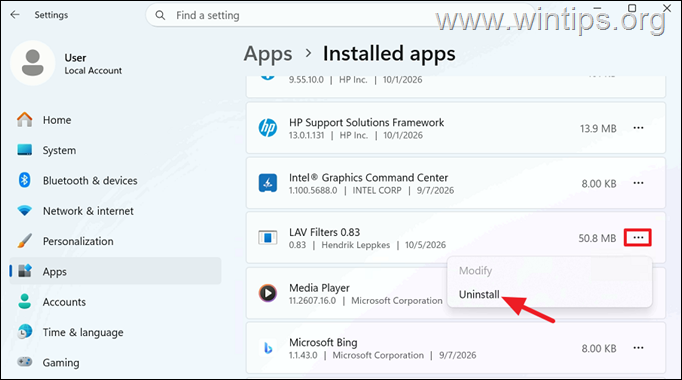
Task: Open more options for LAV Filters 0.83
Action: coord(638,237)
